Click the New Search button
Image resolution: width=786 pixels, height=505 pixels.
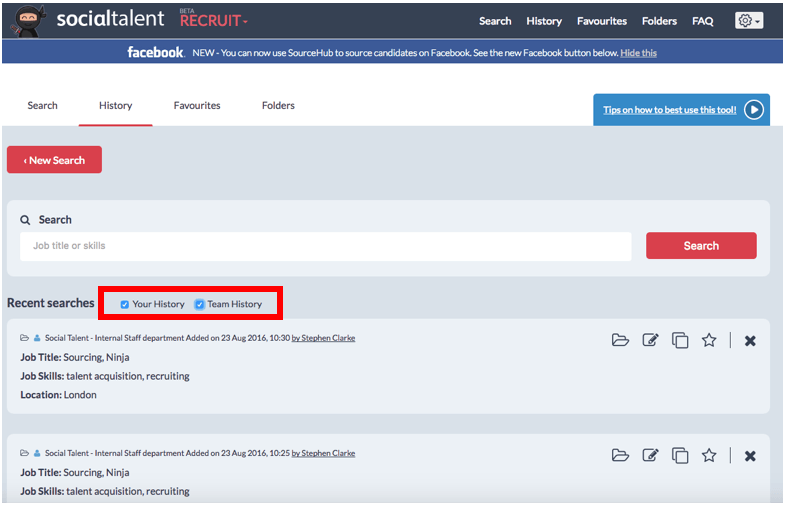(x=54, y=160)
